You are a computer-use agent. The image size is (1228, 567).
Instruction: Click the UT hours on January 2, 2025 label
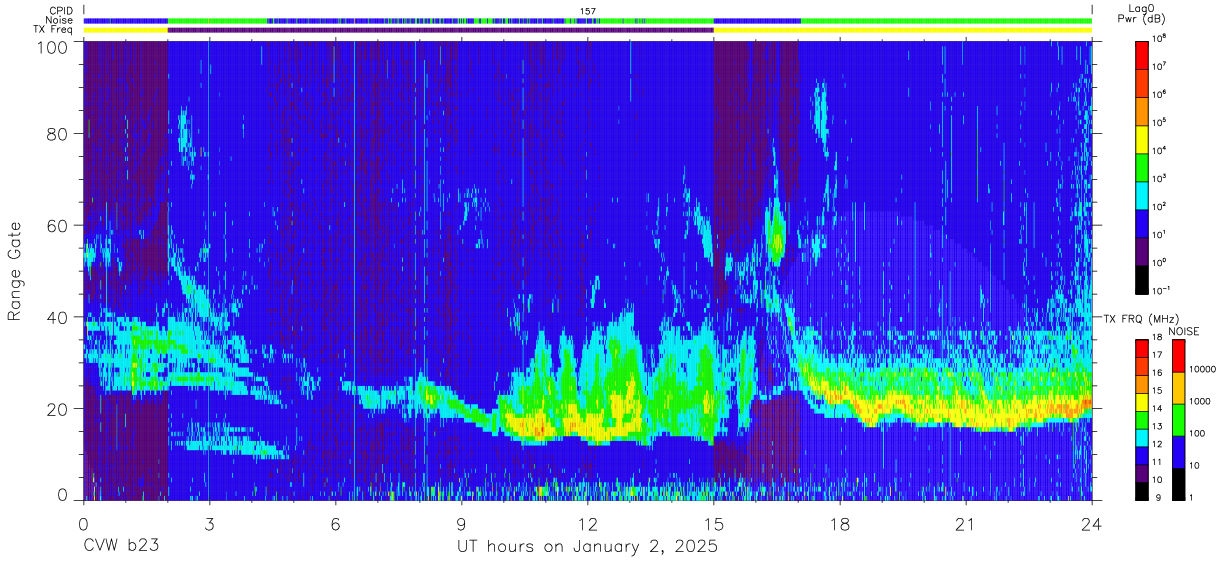click(x=587, y=548)
